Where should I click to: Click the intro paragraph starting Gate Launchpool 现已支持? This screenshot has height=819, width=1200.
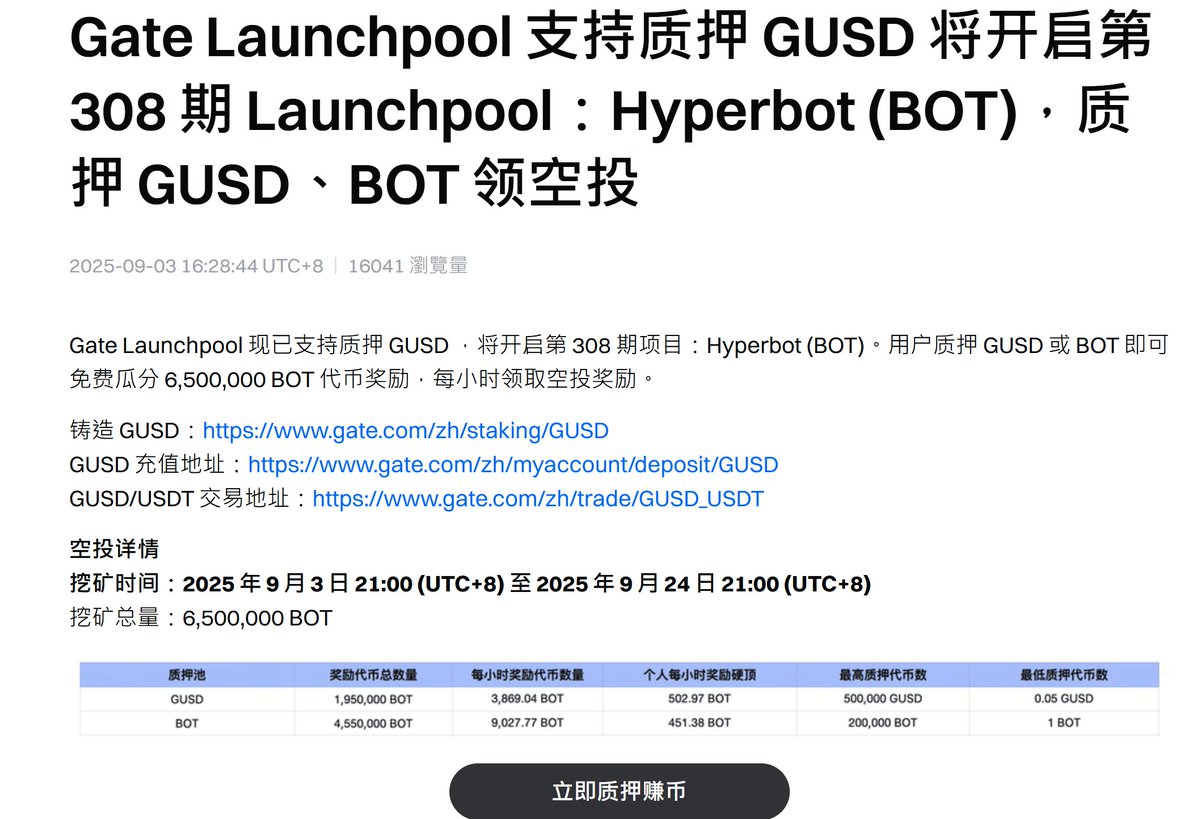tap(618, 363)
